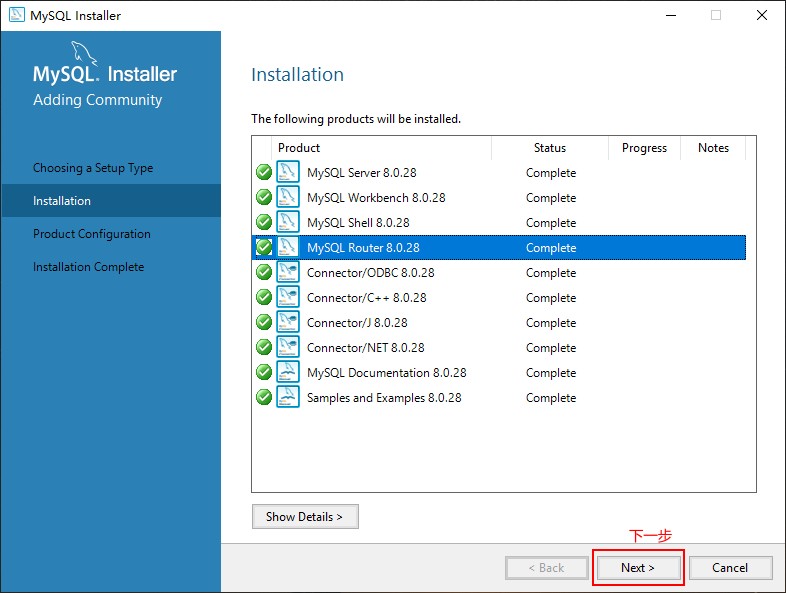This screenshot has width=786, height=593.
Task: Select the MySQL Shell 8.0.28 row text
Action: (x=358, y=223)
